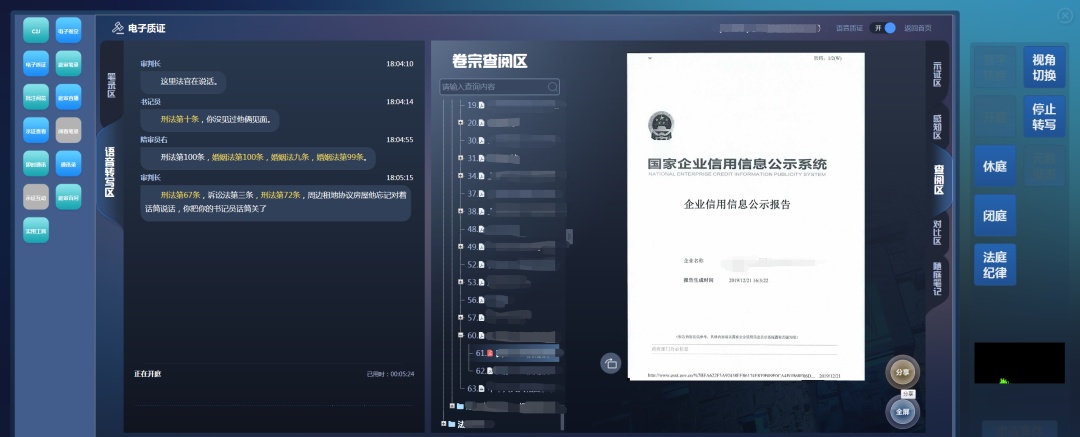
Task: Switch to the 对比区 side tab
Action: tap(937, 232)
